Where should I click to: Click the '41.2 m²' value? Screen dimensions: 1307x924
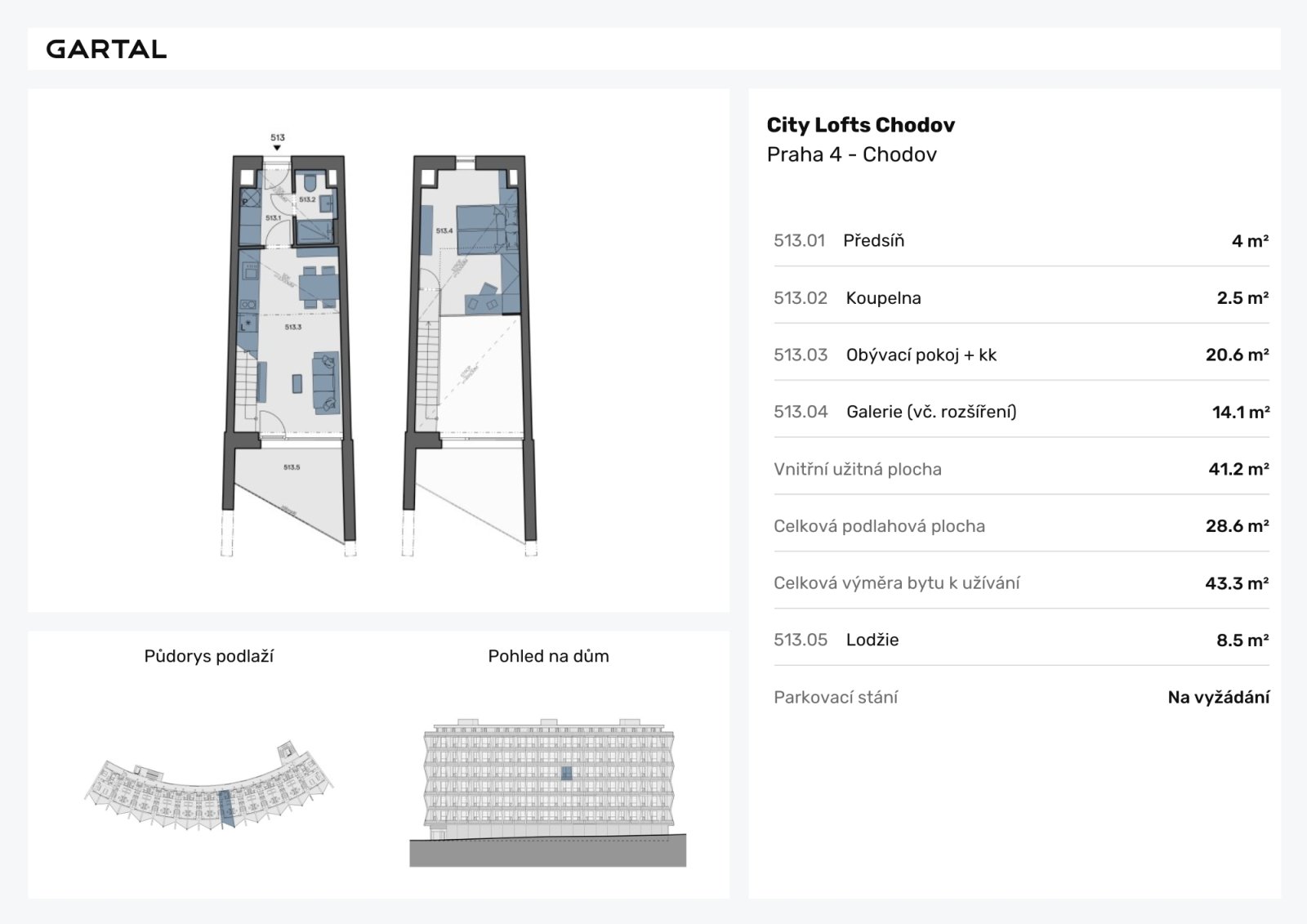1239,469
